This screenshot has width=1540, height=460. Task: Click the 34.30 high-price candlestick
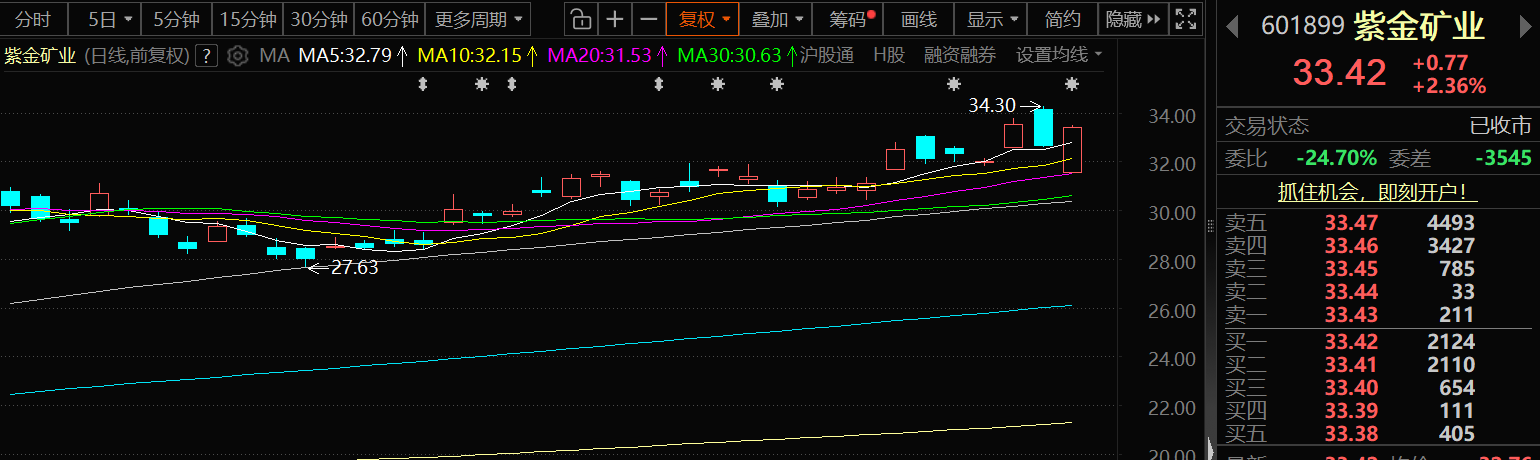click(x=1043, y=128)
